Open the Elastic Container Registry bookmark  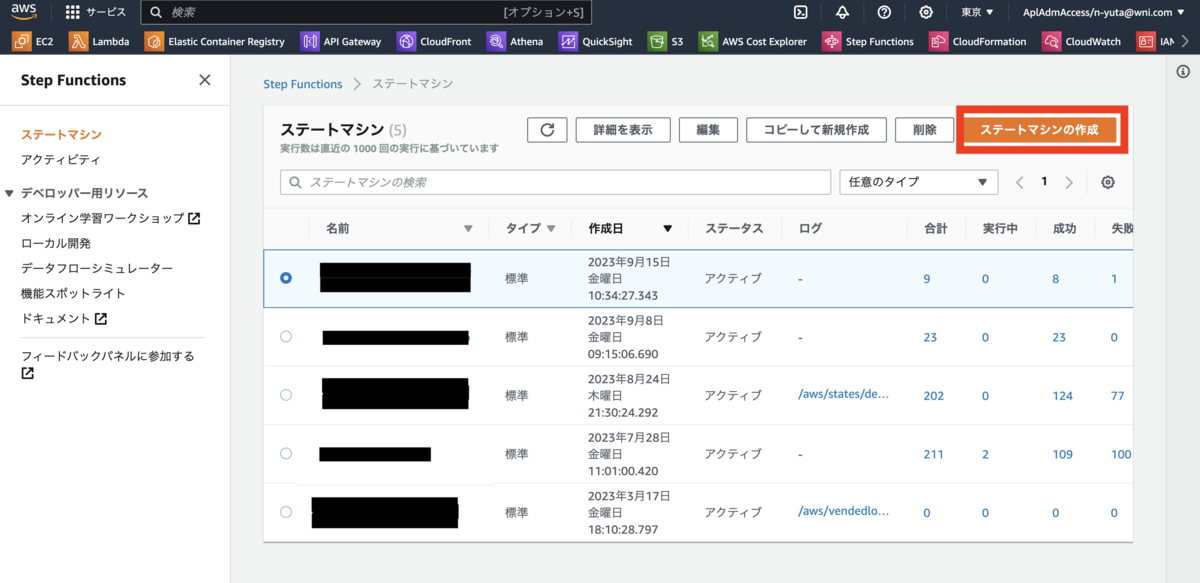tap(215, 41)
